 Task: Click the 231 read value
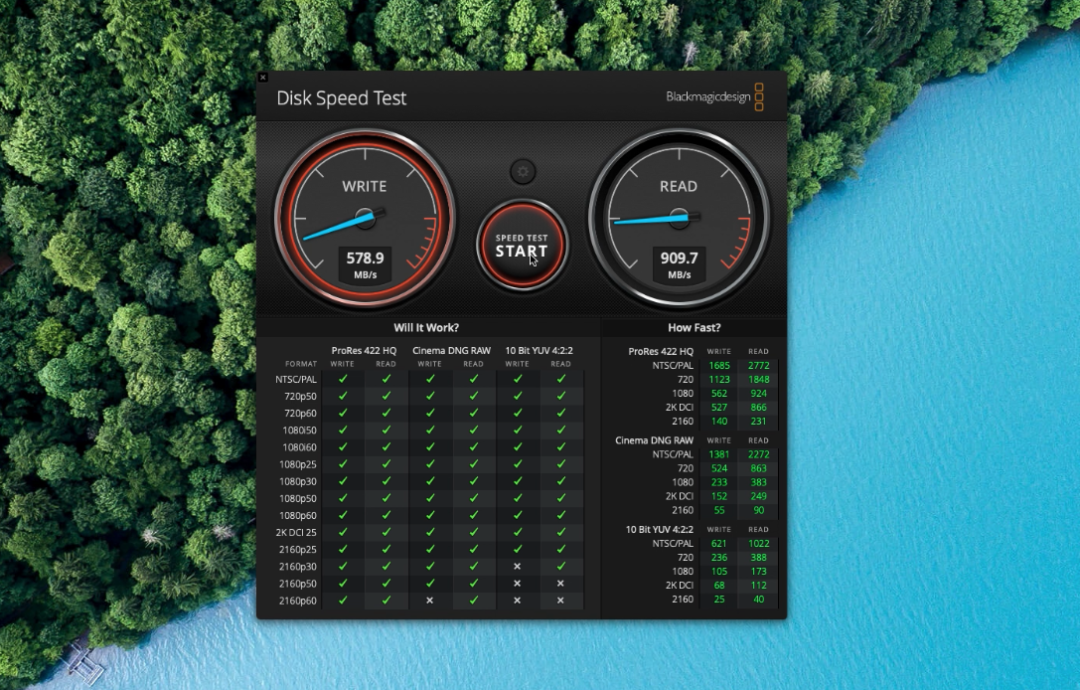(758, 421)
